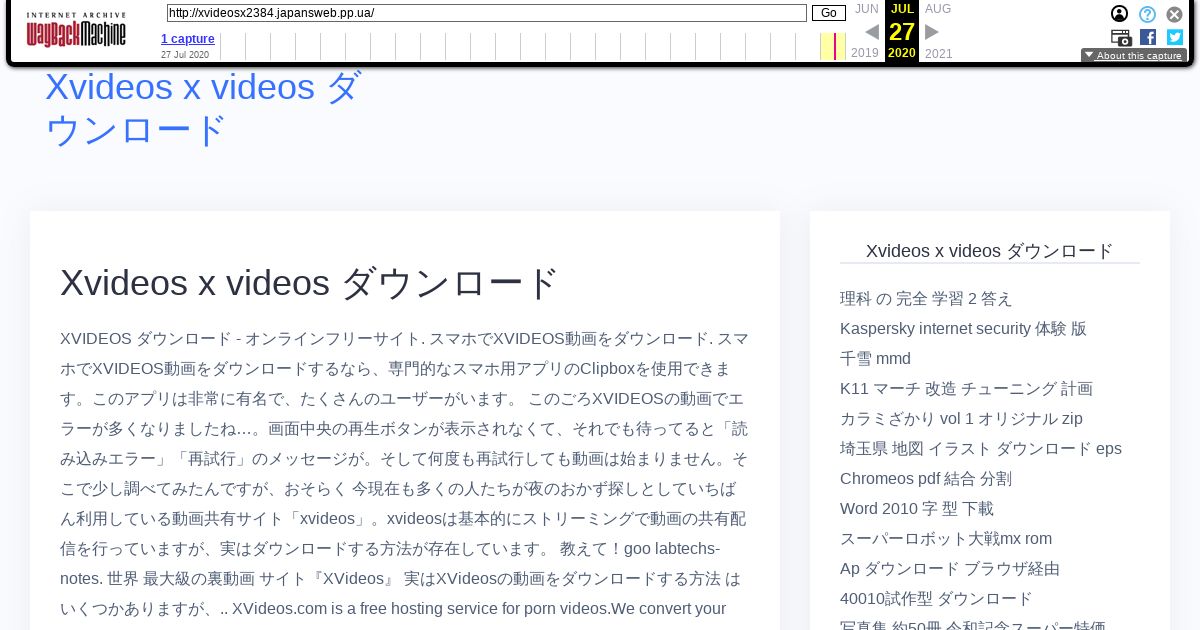The image size is (1200, 630).
Task: Open Chromeos pdf 結合 分割 link
Action: point(926,479)
